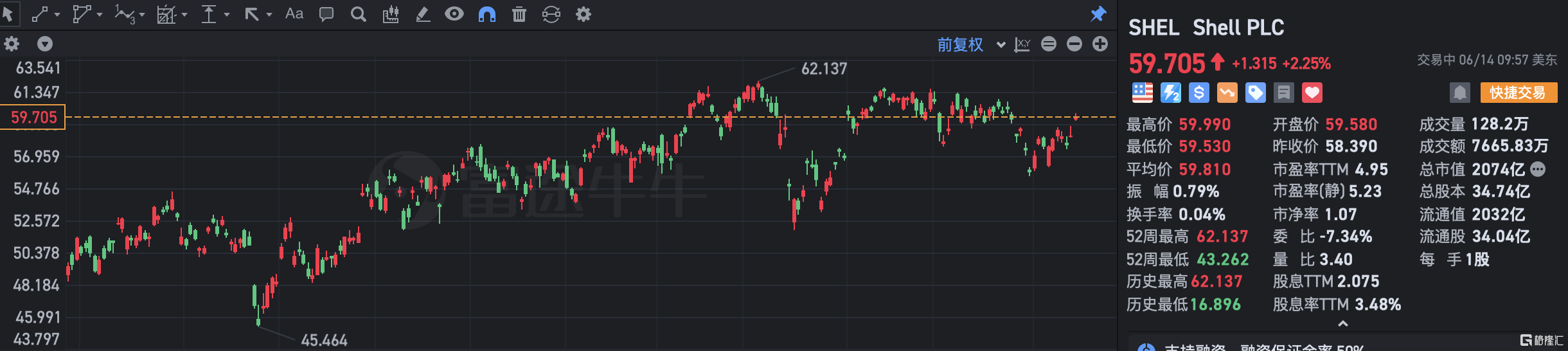
Task: Select the polygon shape drawing tool
Action: [x=81, y=14]
